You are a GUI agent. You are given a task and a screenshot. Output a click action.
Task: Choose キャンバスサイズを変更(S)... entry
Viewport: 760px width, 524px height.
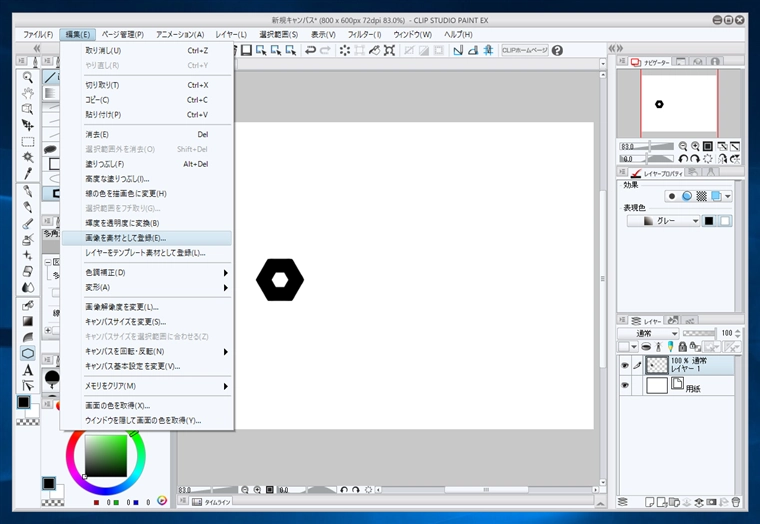coord(147,322)
